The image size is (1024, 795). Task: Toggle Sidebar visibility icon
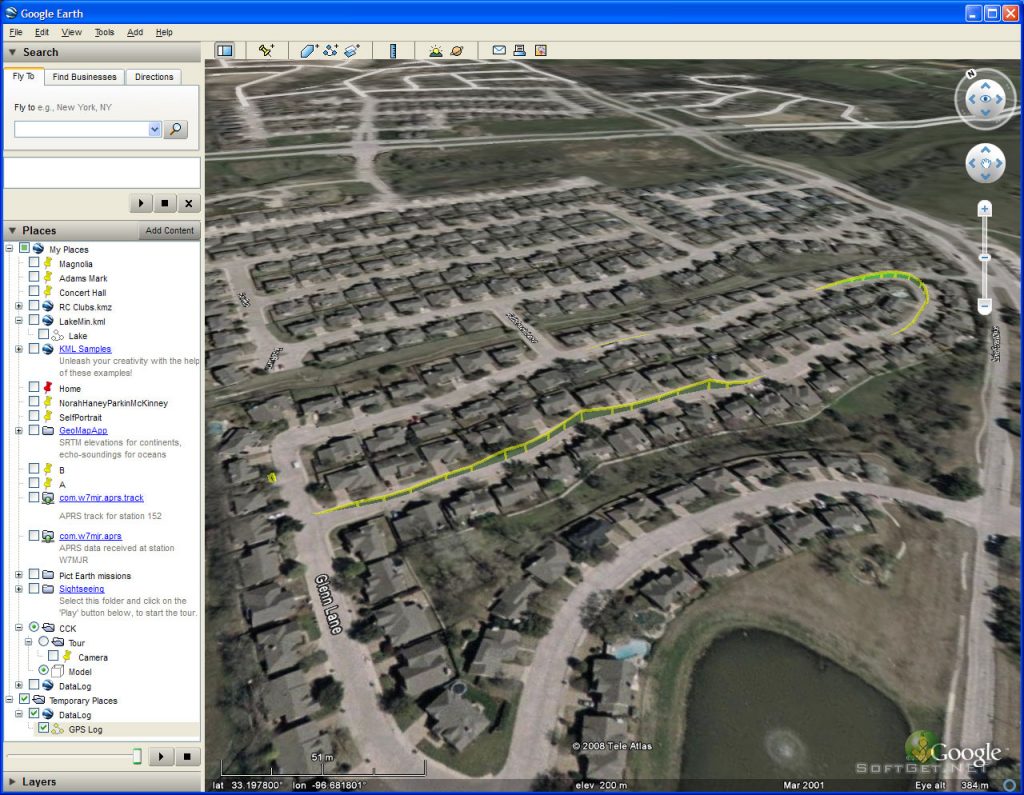coord(223,50)
